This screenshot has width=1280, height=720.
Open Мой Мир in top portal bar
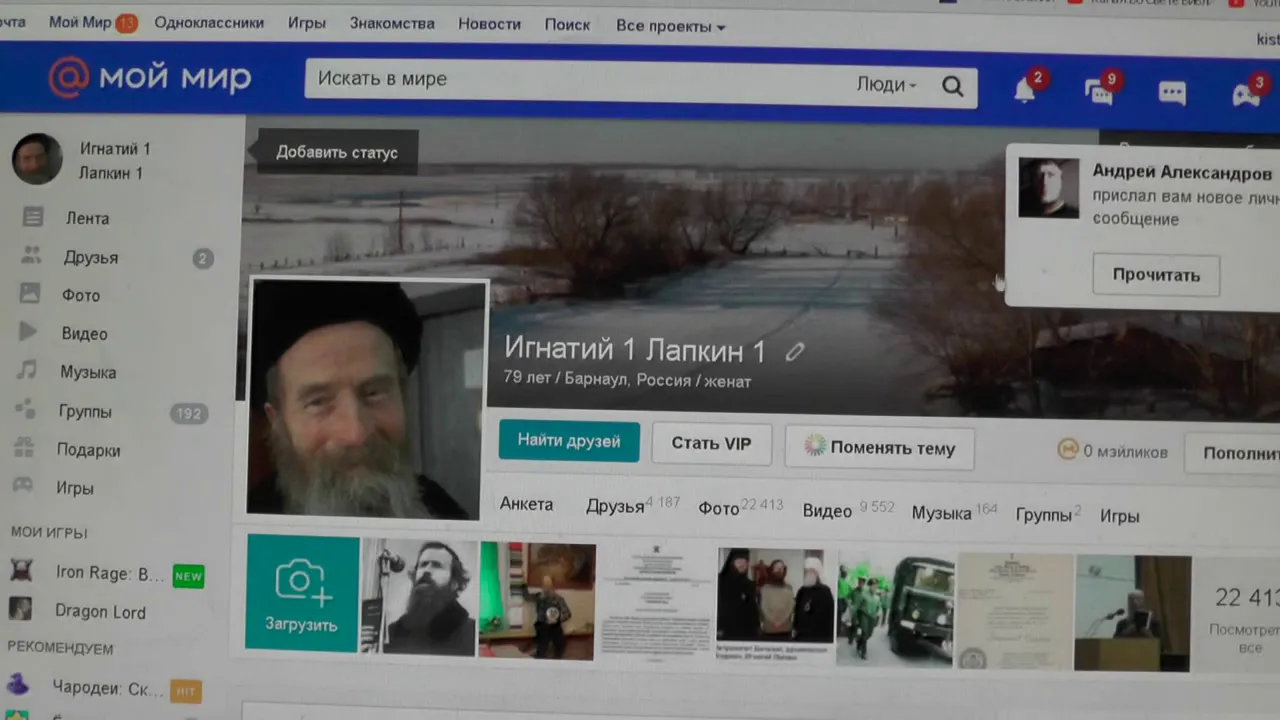click(x=80, y=22)
